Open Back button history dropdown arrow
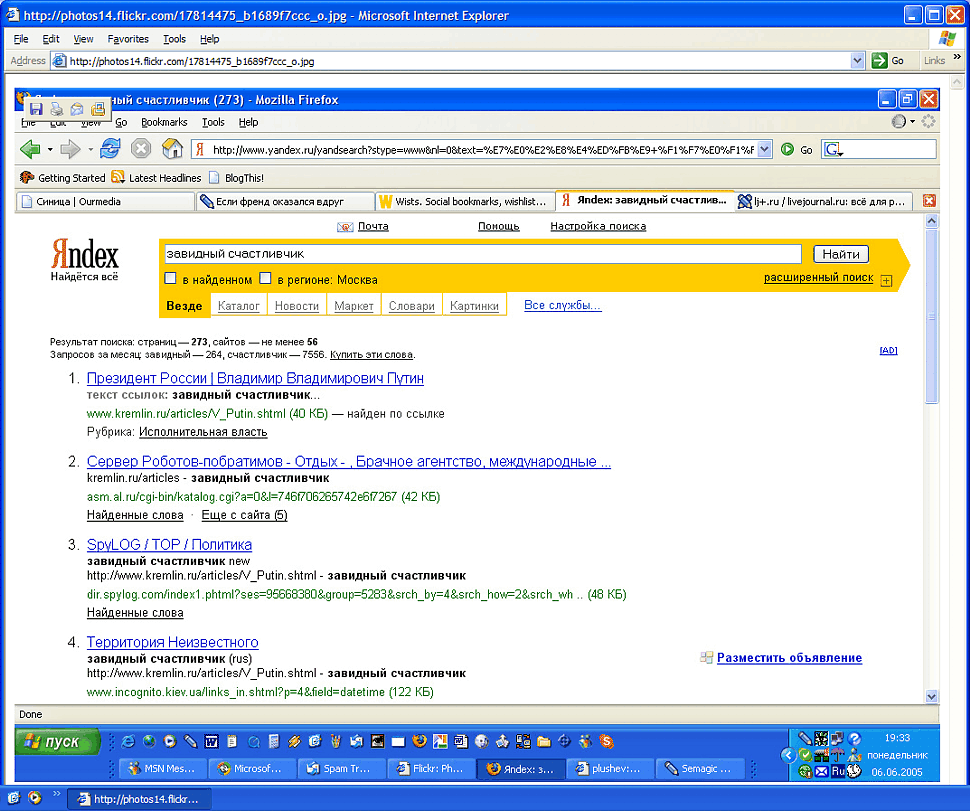The height and width of the screenshot is (811, 970). point(50,149)
